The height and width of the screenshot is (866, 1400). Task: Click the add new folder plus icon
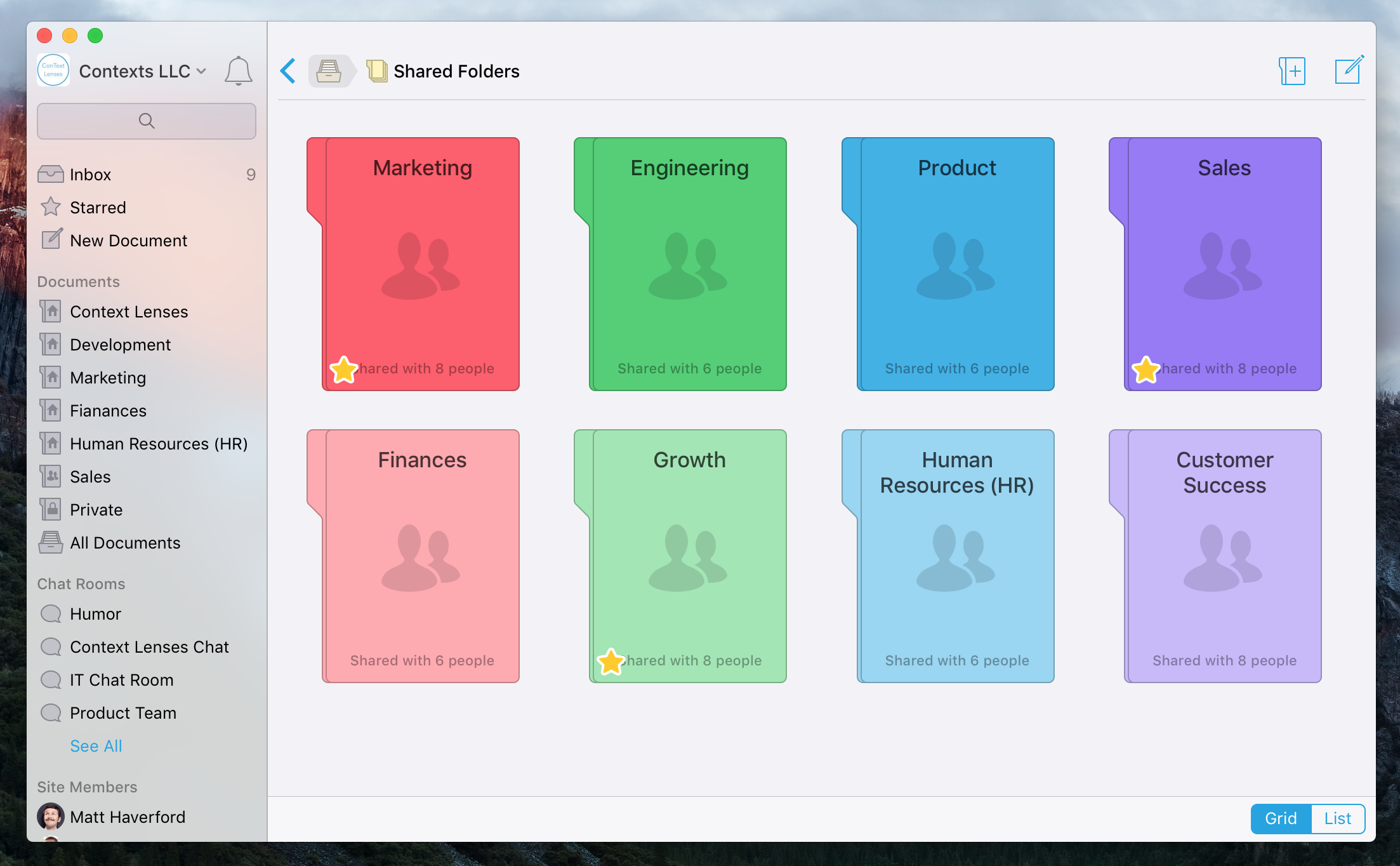[1292, 71]
